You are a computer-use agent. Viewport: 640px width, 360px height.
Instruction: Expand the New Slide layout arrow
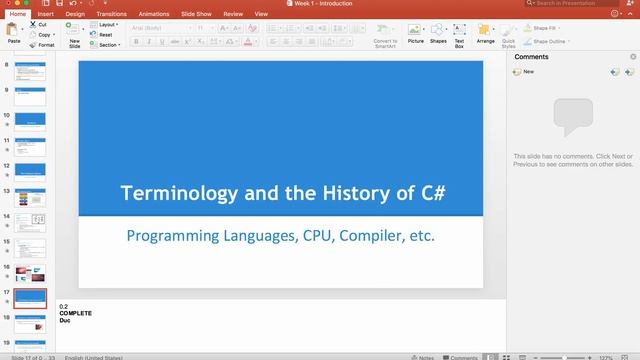click(83, 29)
